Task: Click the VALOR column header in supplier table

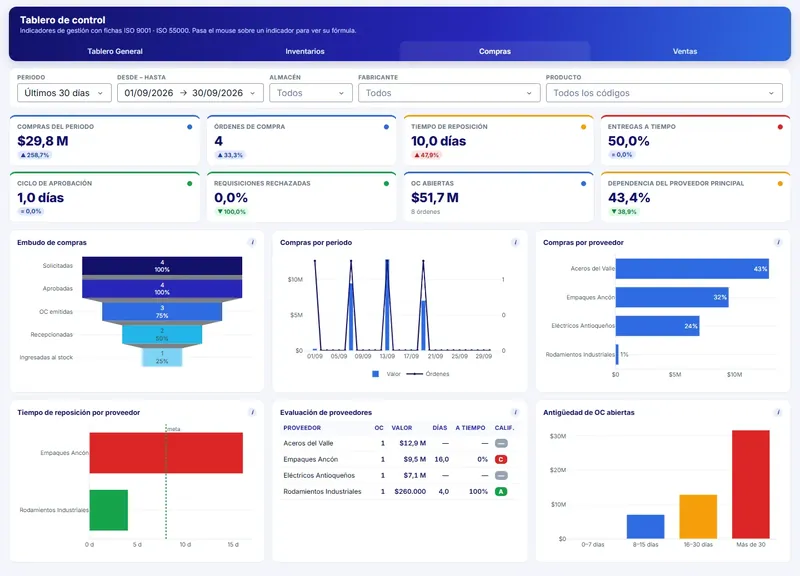Action: click(x=402, y=428)
